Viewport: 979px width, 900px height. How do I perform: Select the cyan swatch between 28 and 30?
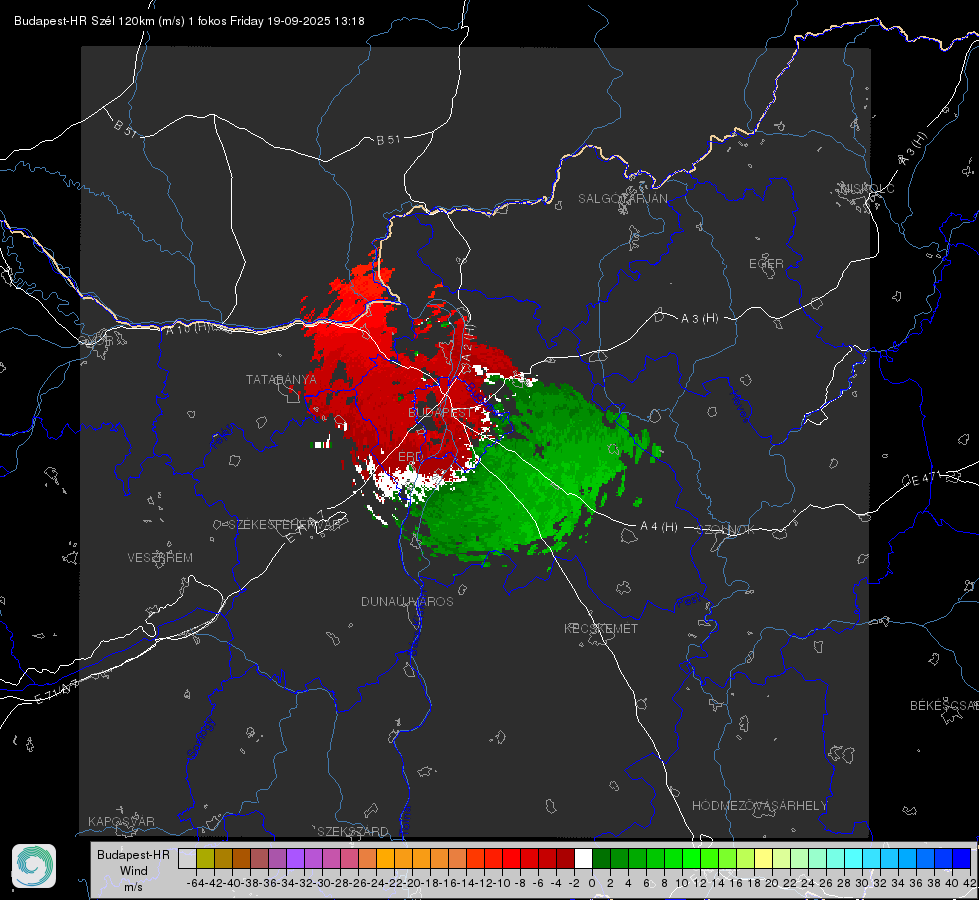coord(854,858)
